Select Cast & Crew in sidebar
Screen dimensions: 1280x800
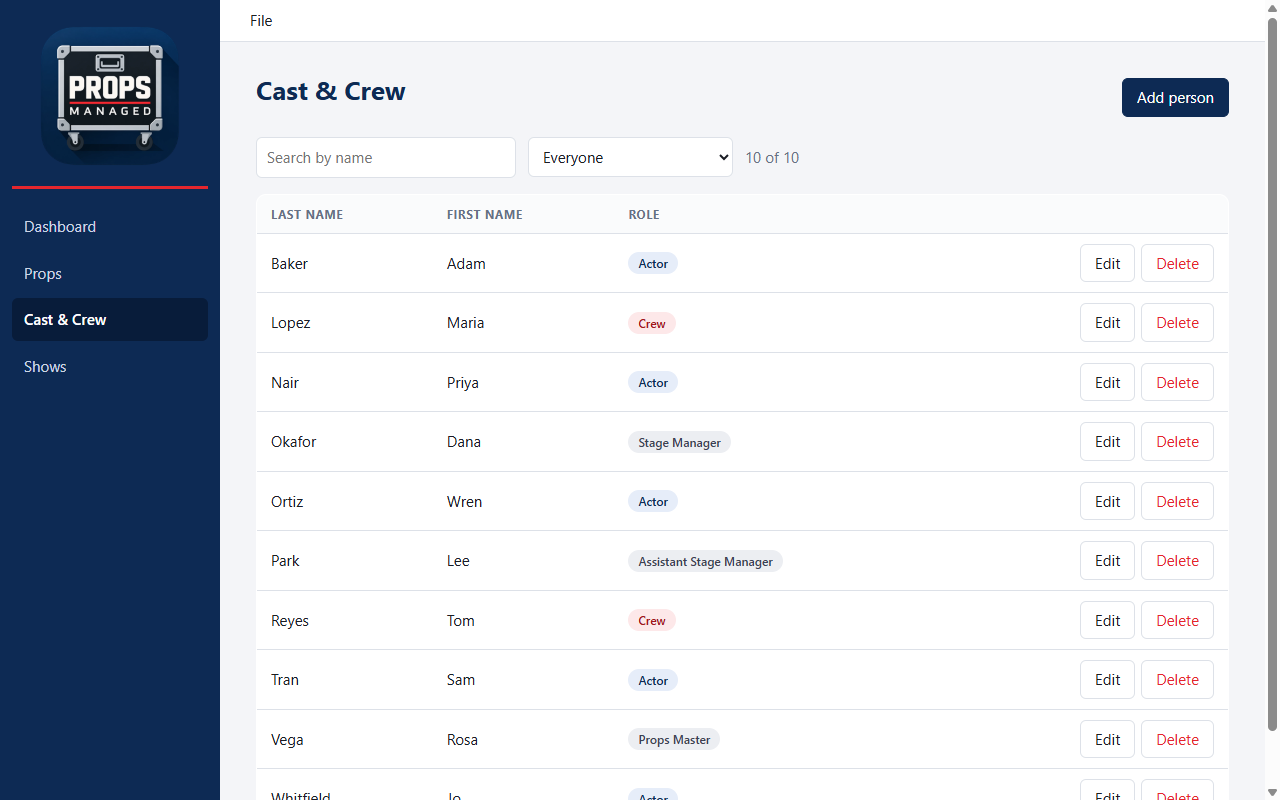pyautogui.click(x=110, y=320)
